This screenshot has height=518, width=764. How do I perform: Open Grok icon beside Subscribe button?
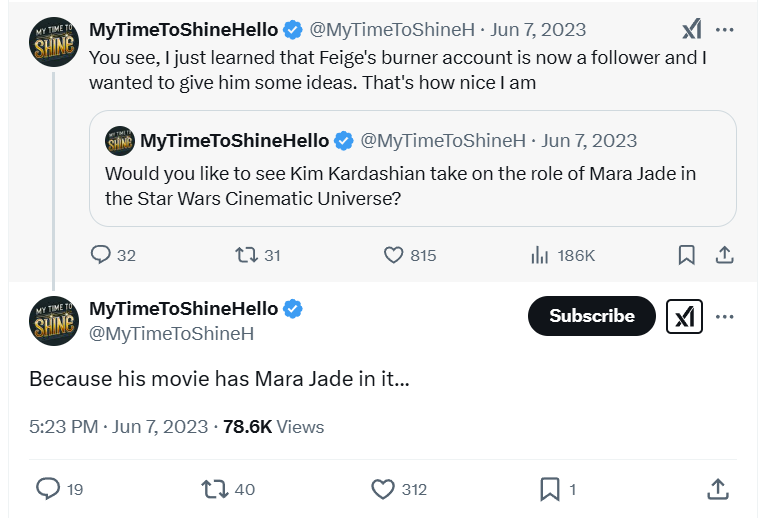pos(684,316)
